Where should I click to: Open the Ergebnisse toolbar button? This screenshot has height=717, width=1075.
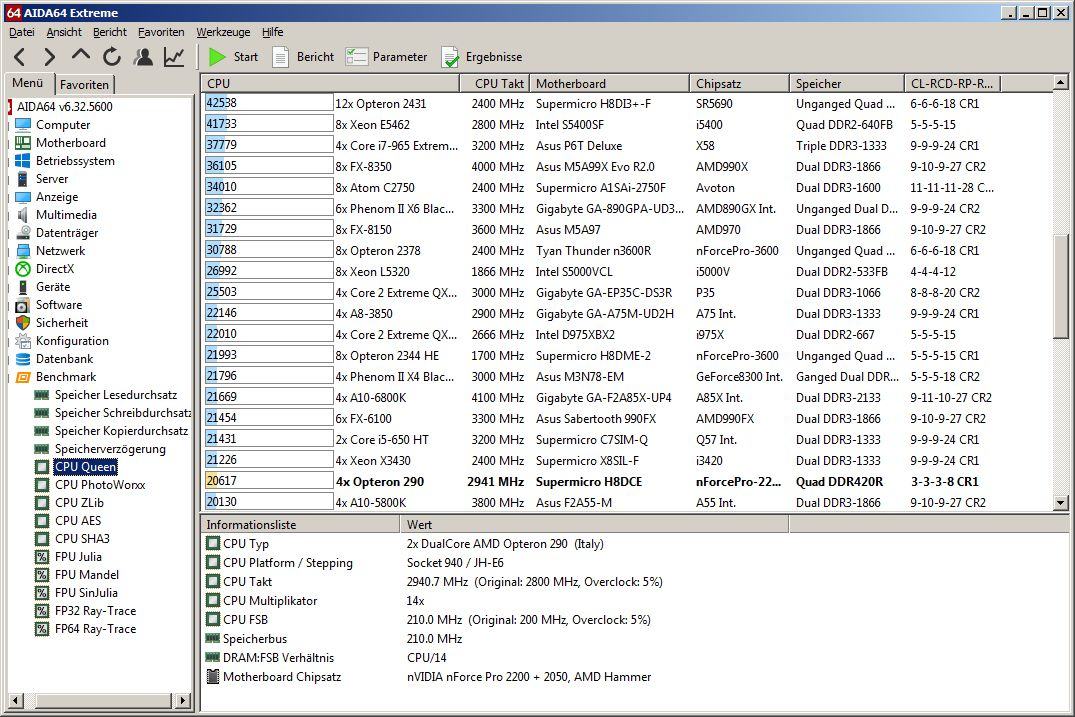(x=482, y=57)
